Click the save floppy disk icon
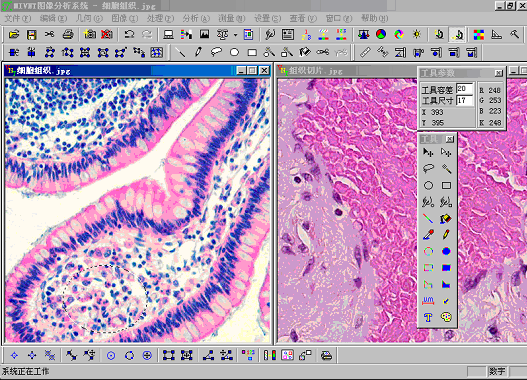The height and width of the screenshot is (380, 527). coord(32,34)
